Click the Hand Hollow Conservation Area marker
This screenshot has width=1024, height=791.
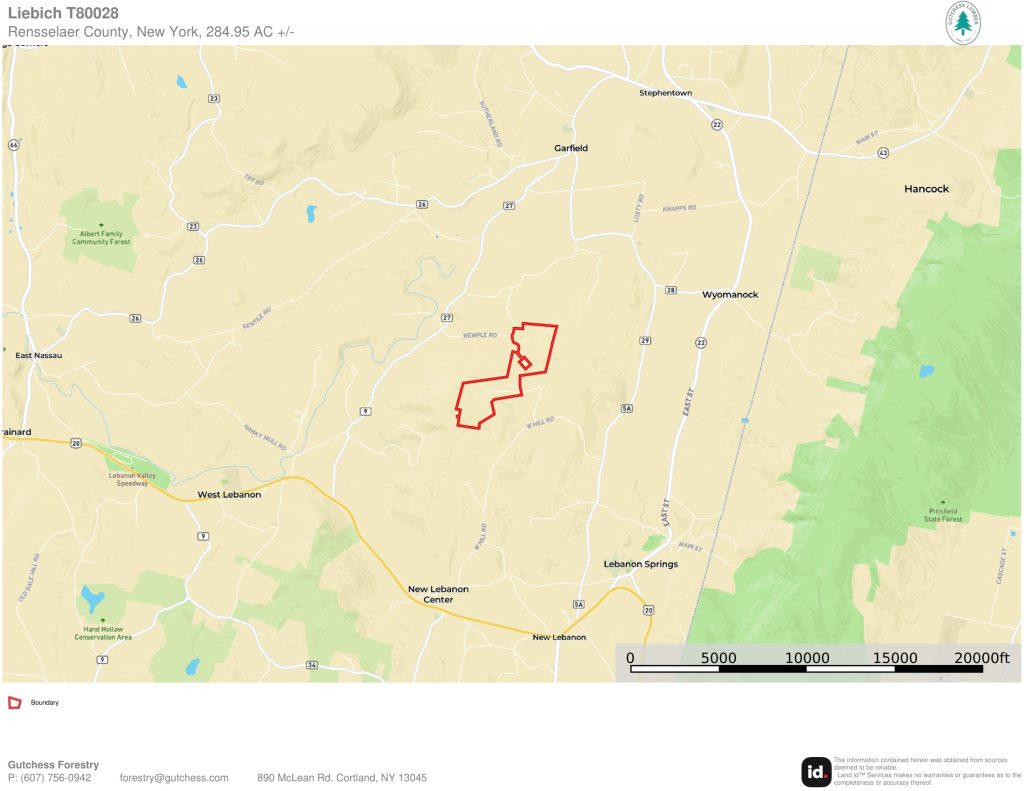pos(103,621)
